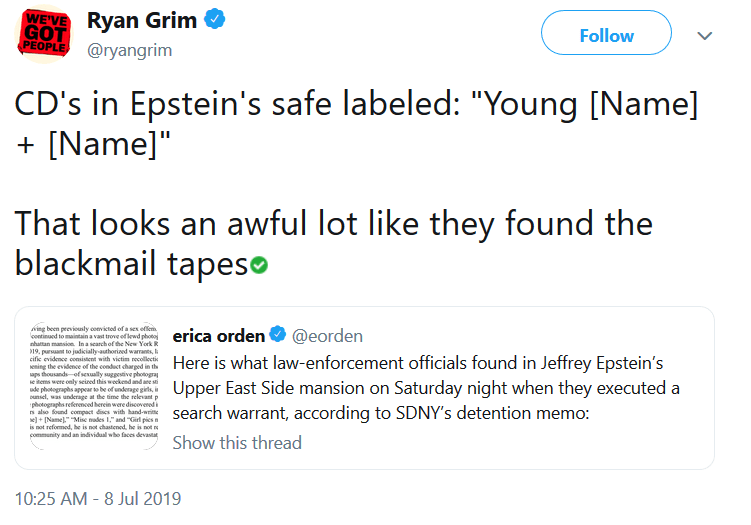Viewport: 751px width, 525px height.
Task: Open the 10:25 AM - 8 Jul 2019 timestamp
Action: [98, 498]
